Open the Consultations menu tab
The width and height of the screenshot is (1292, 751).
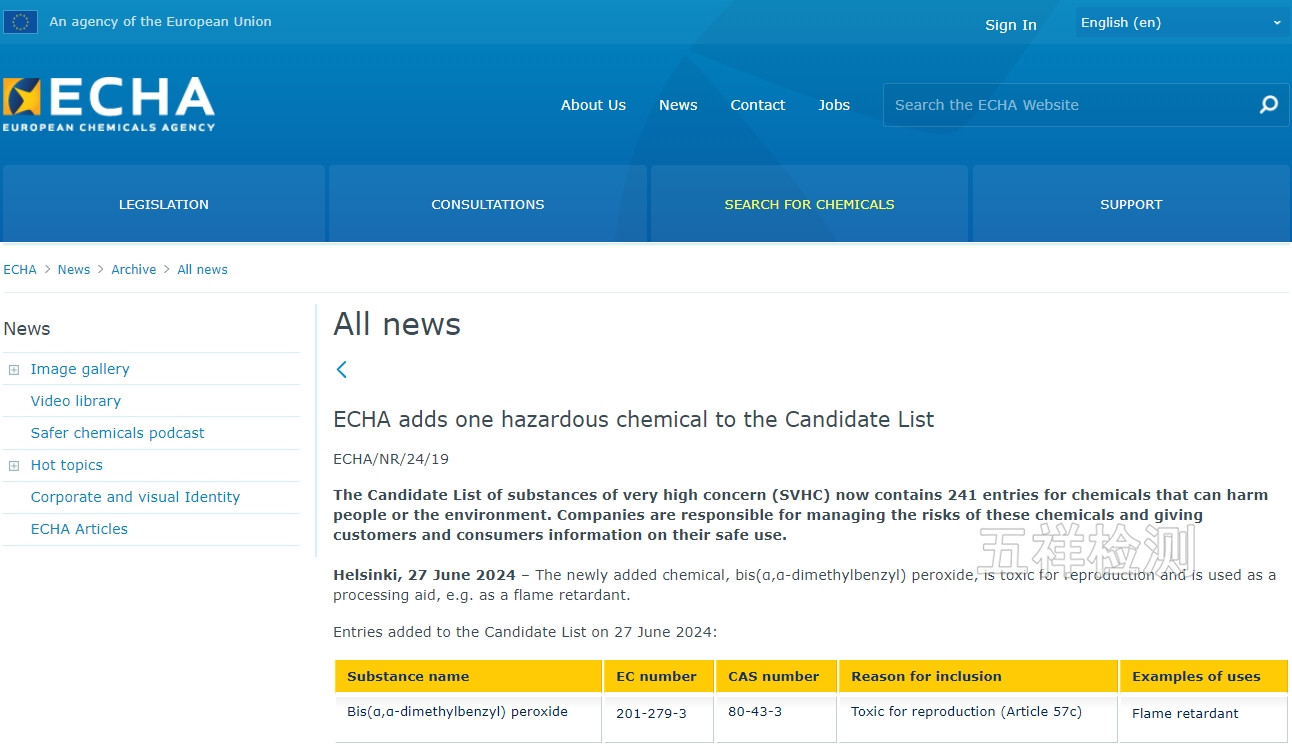click(488, 204)
